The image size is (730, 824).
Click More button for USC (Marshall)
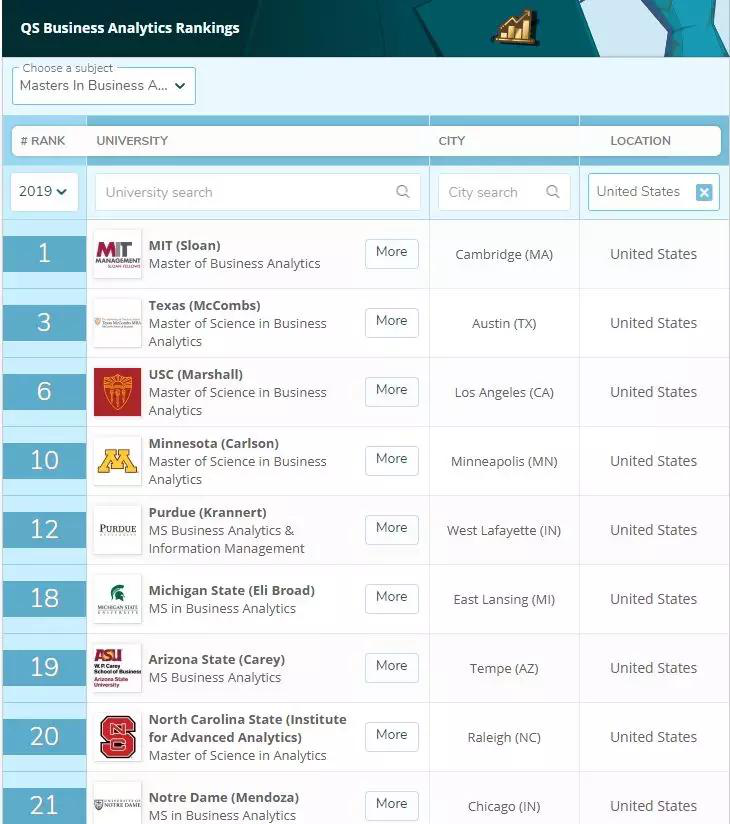point(392,392)
